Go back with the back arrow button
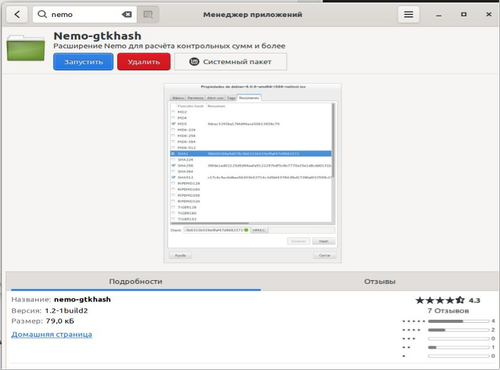This screenshot has width=500, height=370. coord(17,14)
